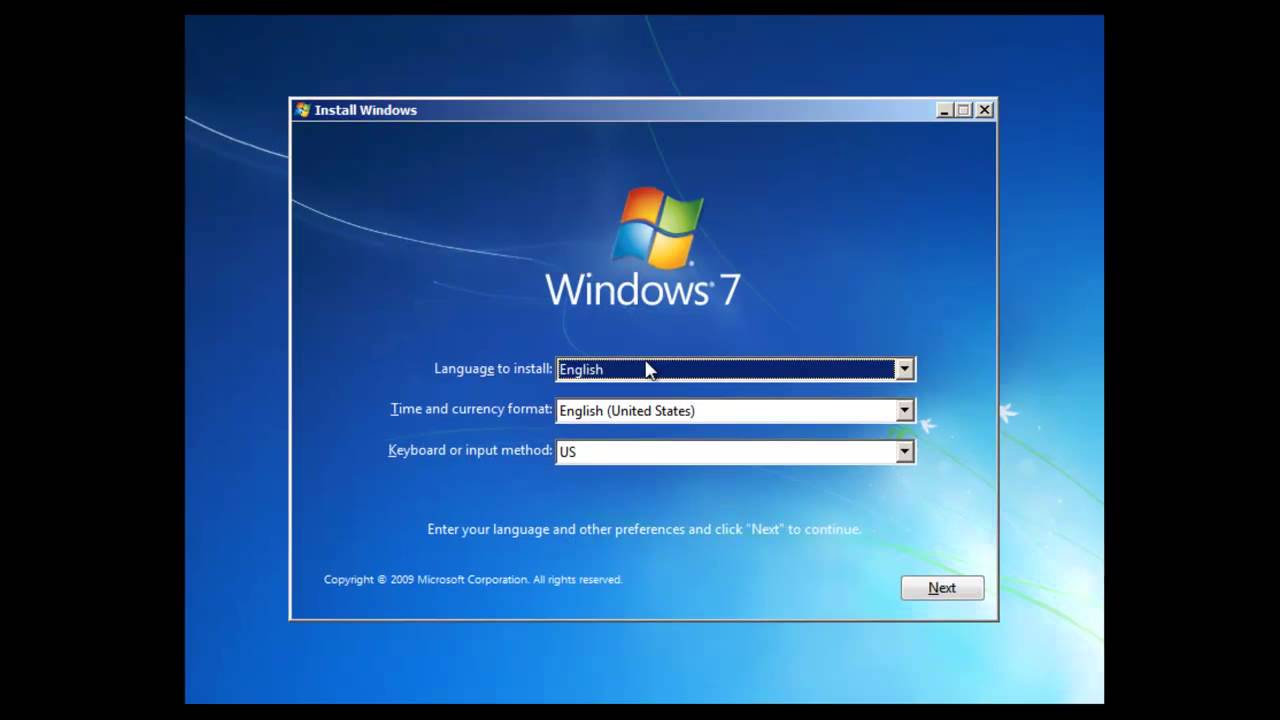Expand the Language to install dropdown arrow
The image size is (1280, 720).
point(904,369)
